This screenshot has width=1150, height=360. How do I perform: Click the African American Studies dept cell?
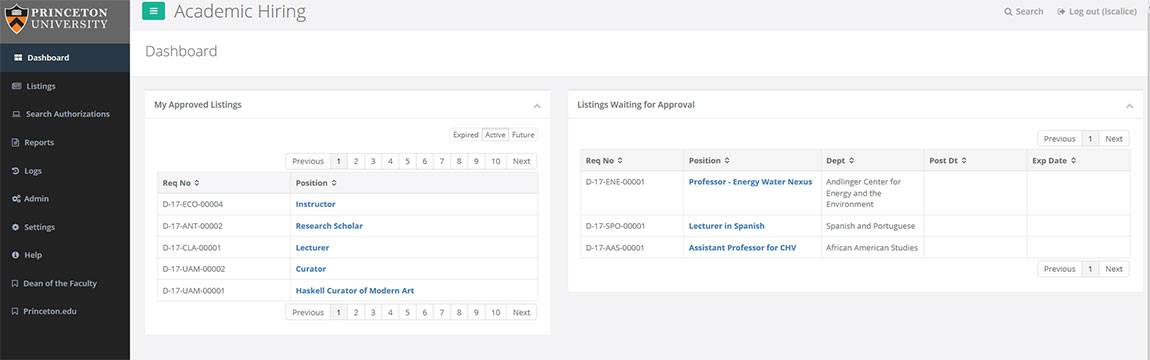pos(872,248)
